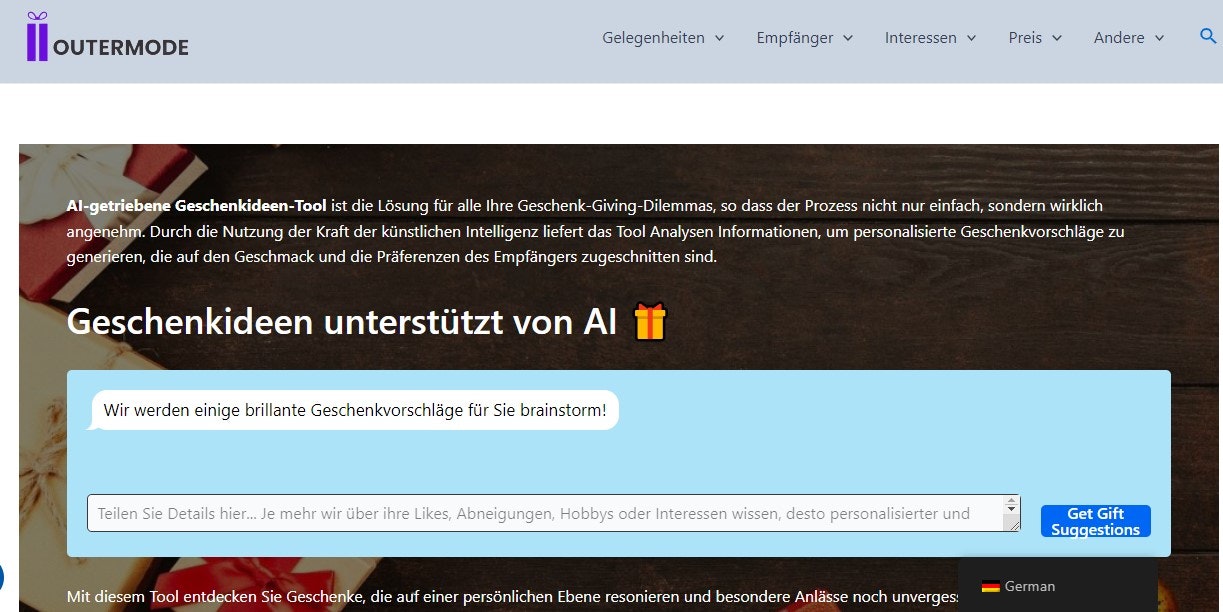Click the OUTERMODE brand name
The width and height of the screenshot is (1223, 612).
coord(121,47)
